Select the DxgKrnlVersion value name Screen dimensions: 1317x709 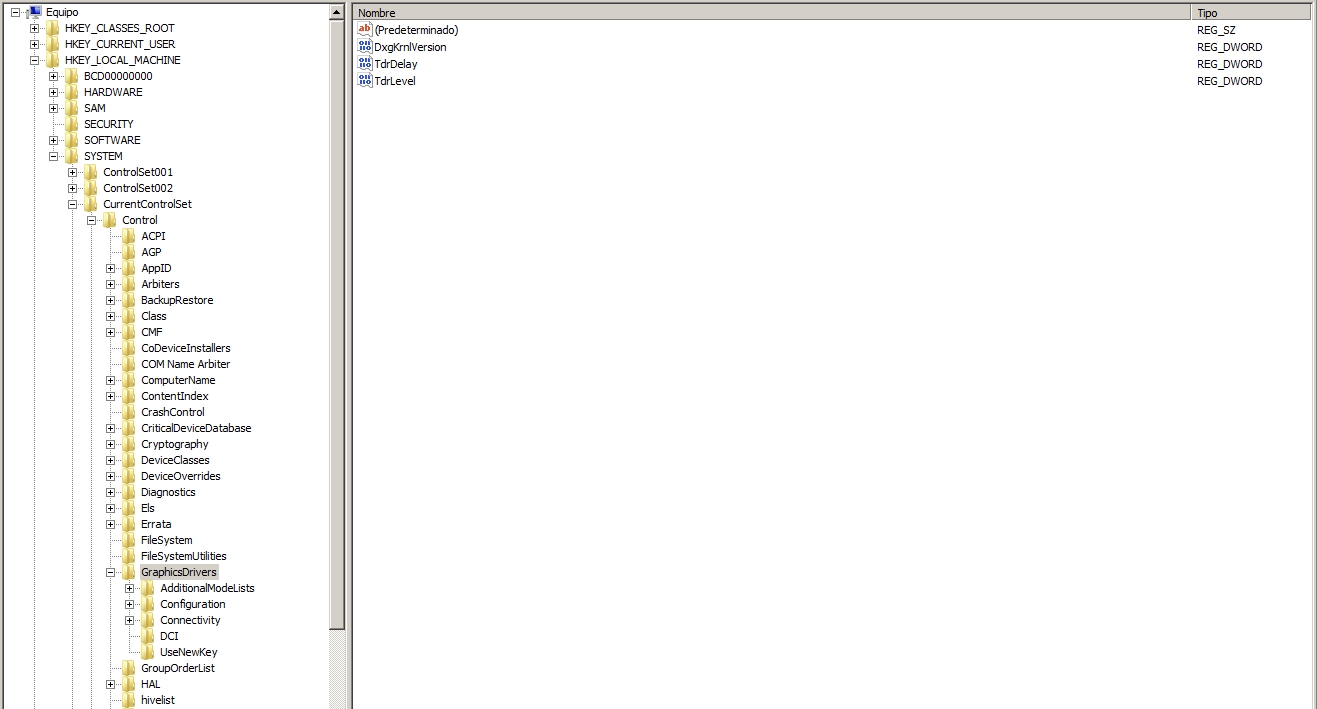coord(410,47)
